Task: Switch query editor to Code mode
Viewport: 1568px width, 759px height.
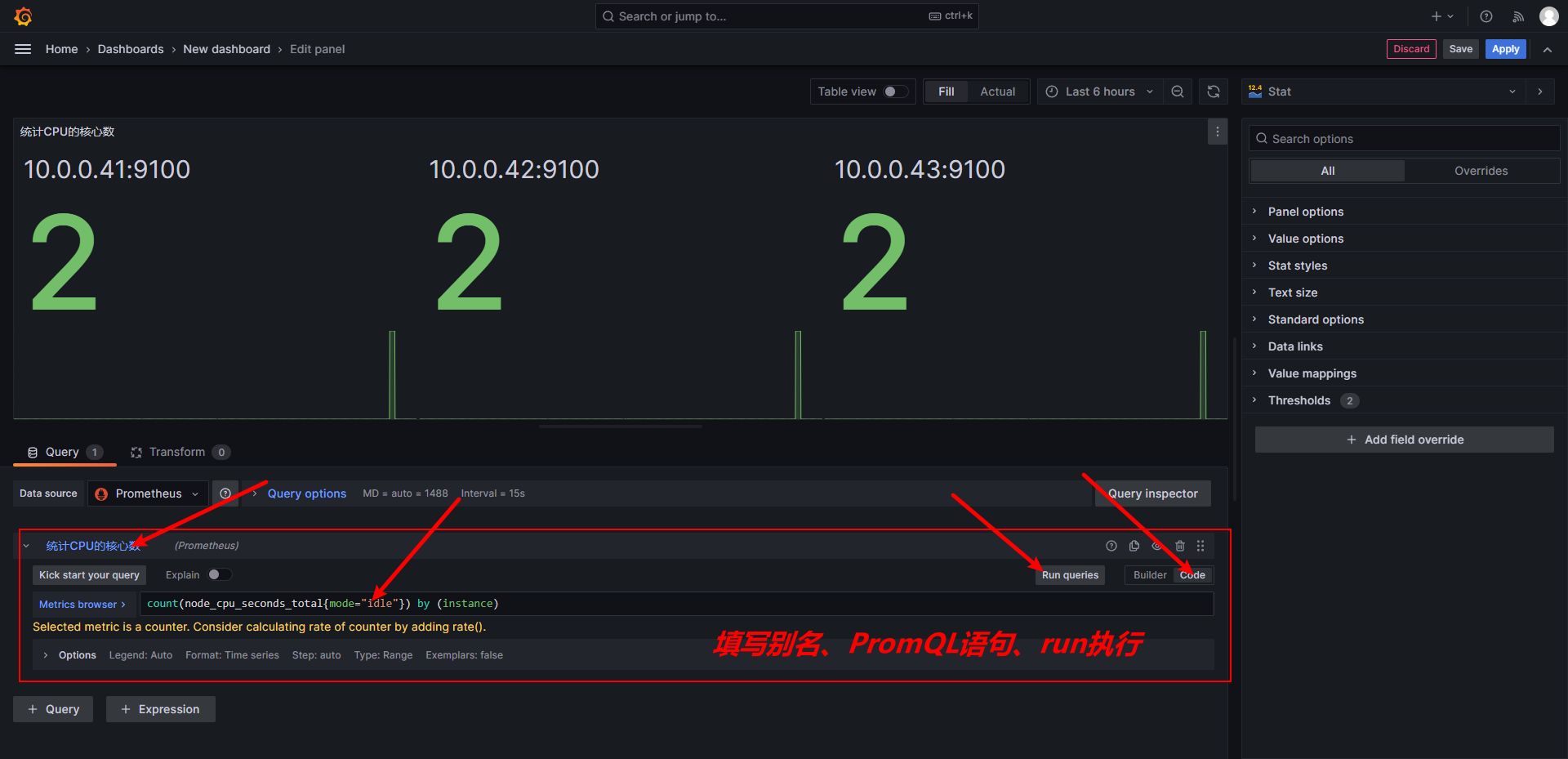Action: click(1192, 575)
